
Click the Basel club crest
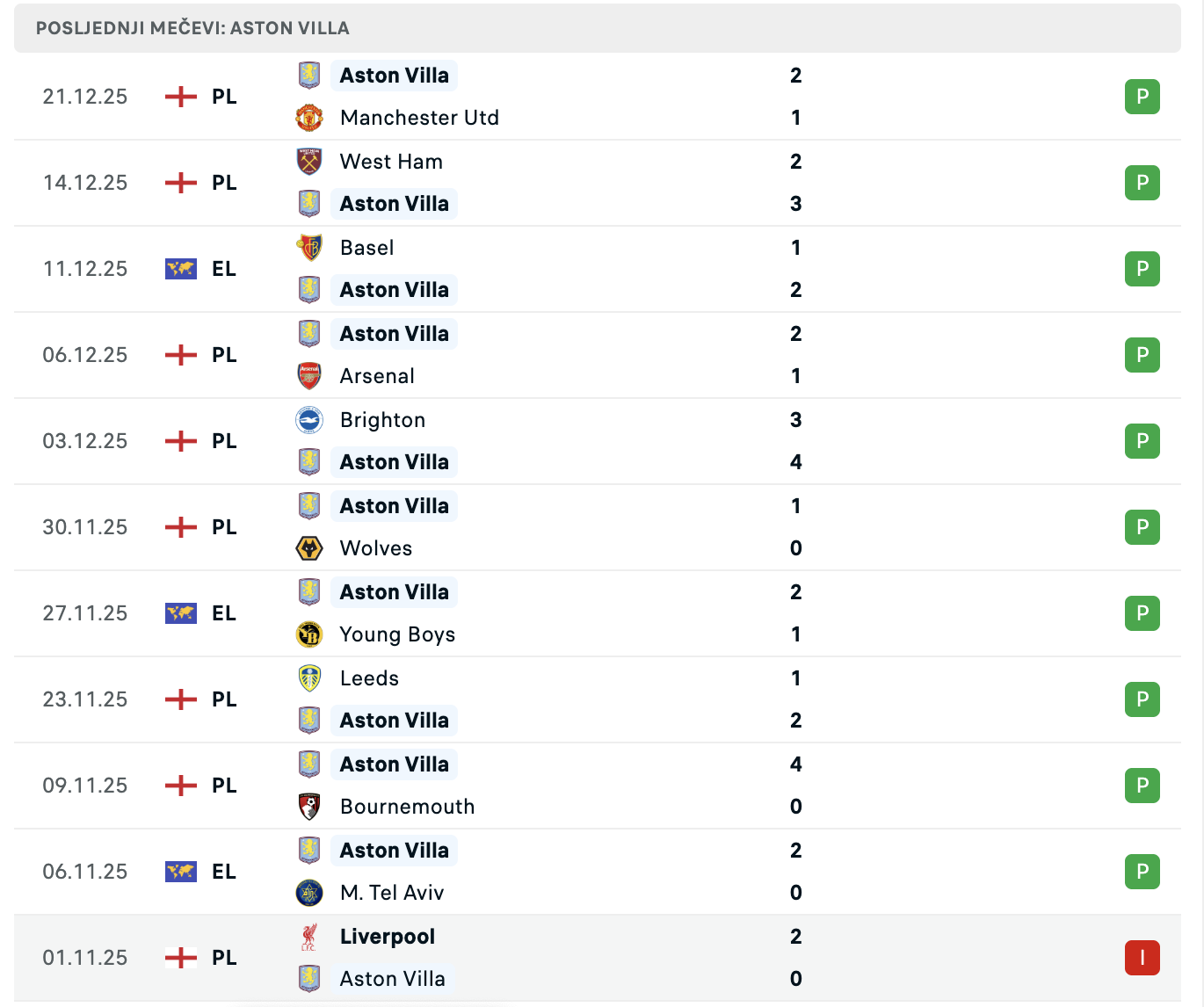tap(309, 248)
